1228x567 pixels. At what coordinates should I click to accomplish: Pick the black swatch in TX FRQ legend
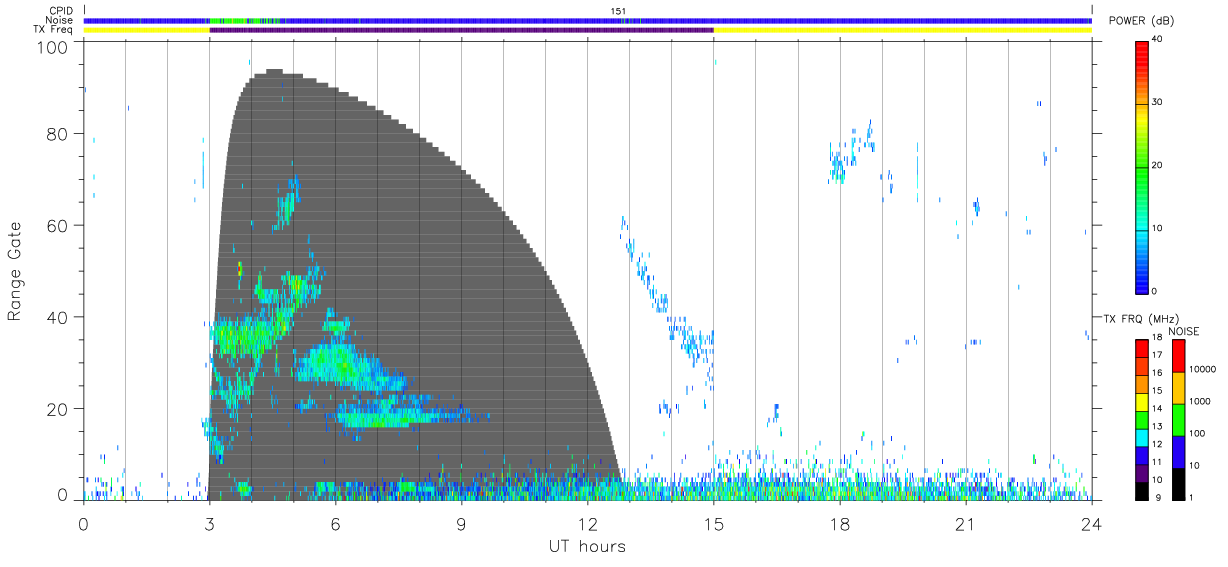[1142, 491]
